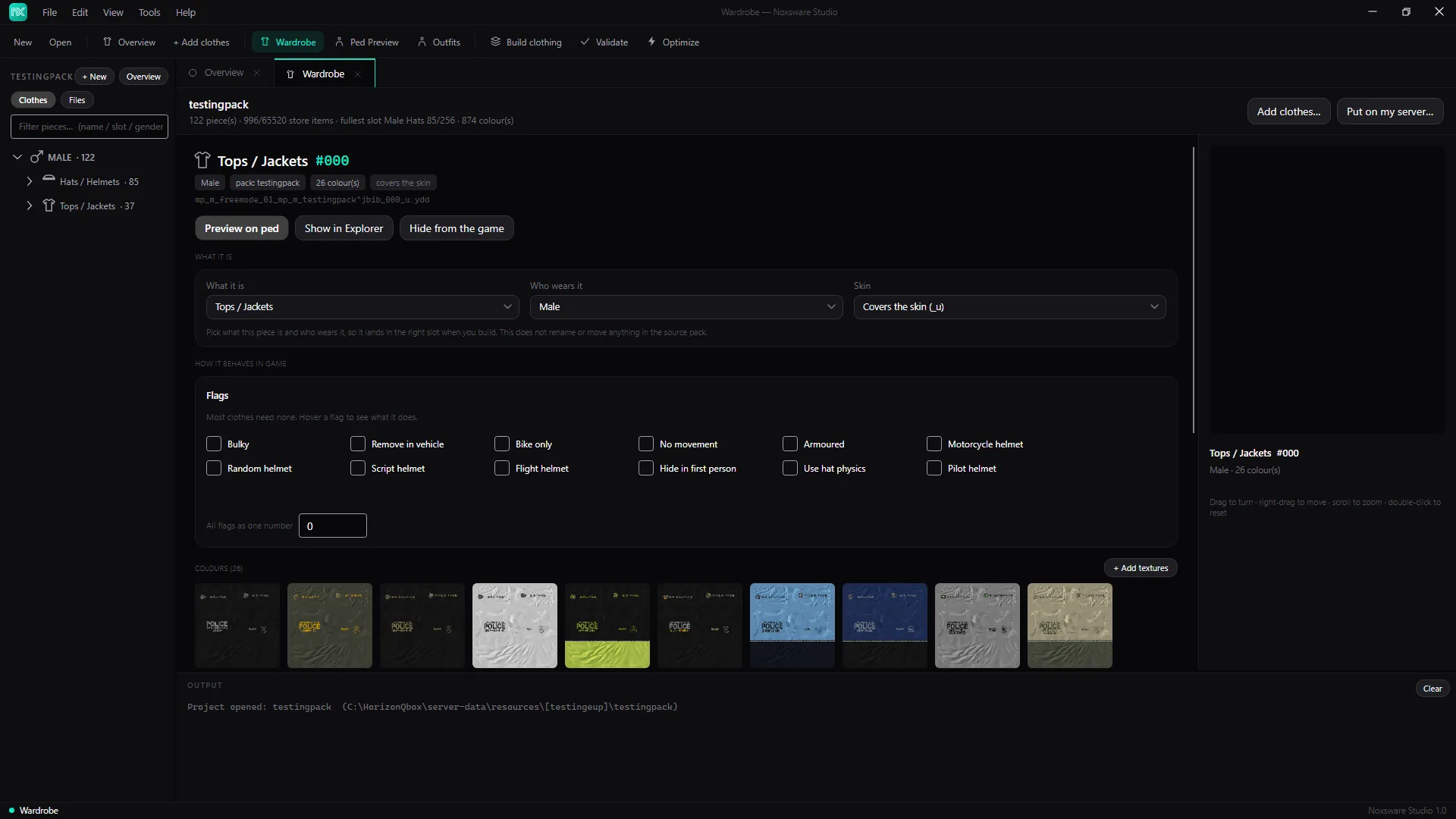Click the Noxsware Studio logo icon
The width and height of the screenshot is (1456, 819).
pyautogui.click(x=18, y=12)
